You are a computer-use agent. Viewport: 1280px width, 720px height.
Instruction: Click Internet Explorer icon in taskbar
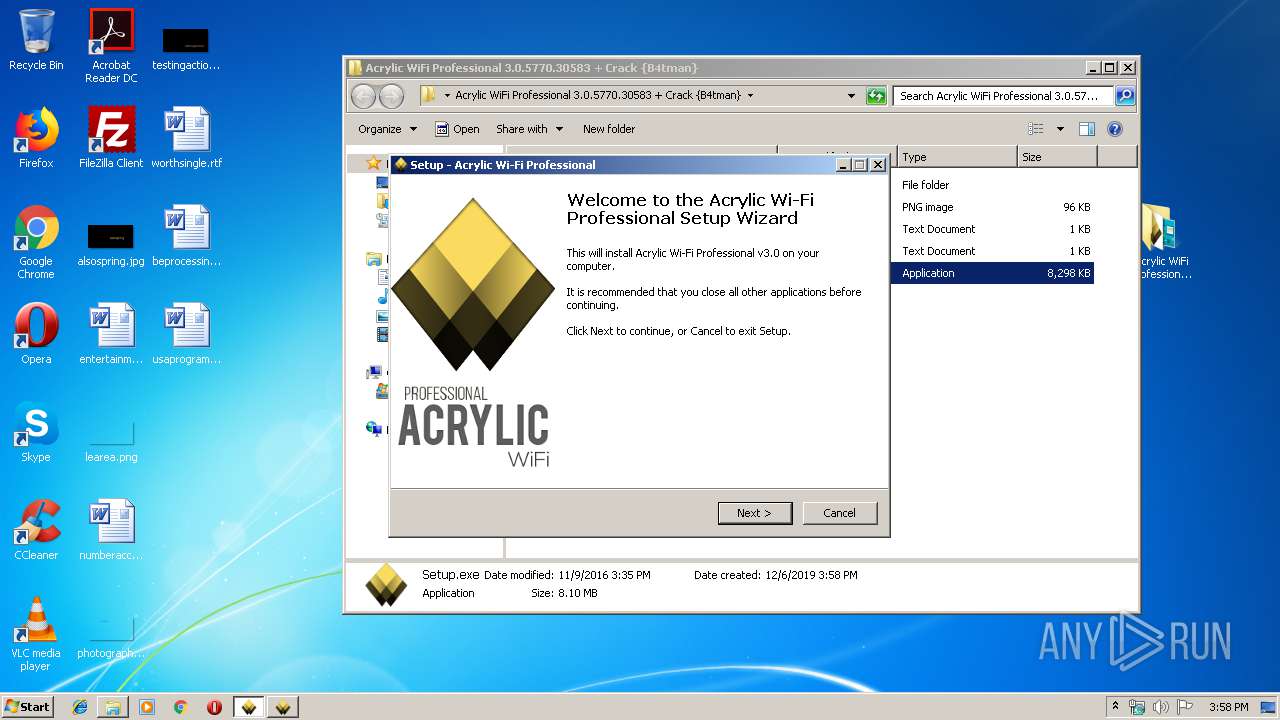coord(80,707)
